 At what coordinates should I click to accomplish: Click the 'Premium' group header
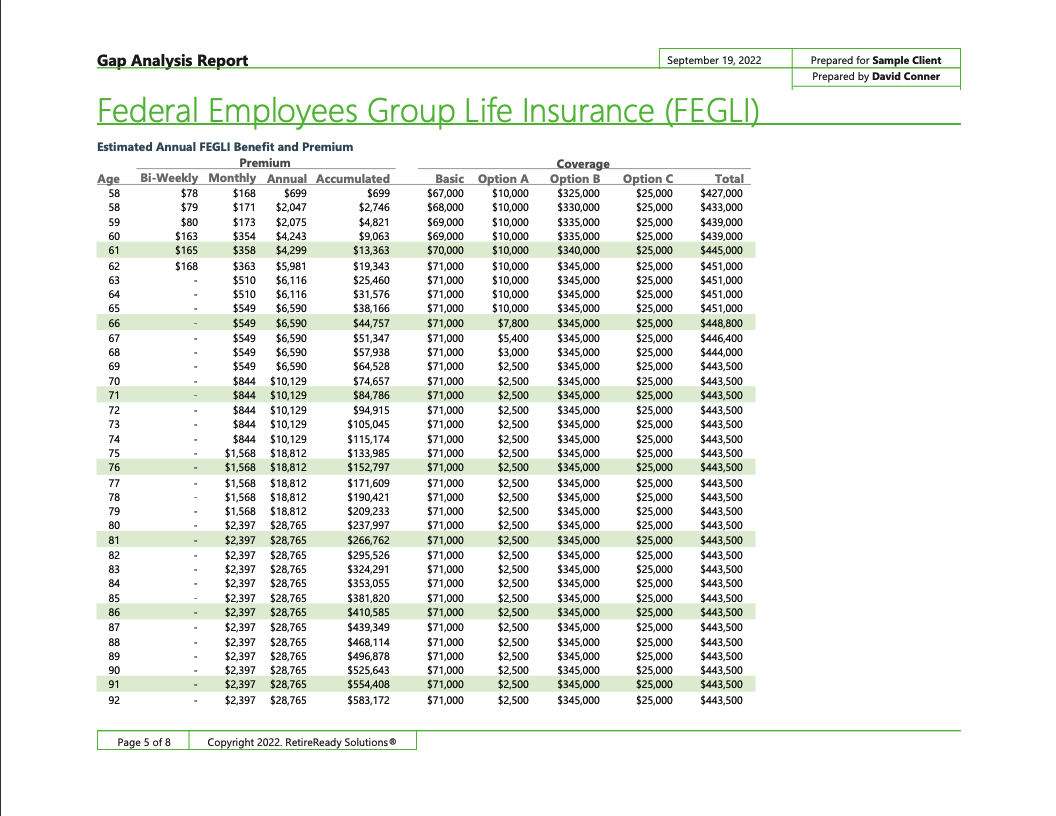click(265, 163)
